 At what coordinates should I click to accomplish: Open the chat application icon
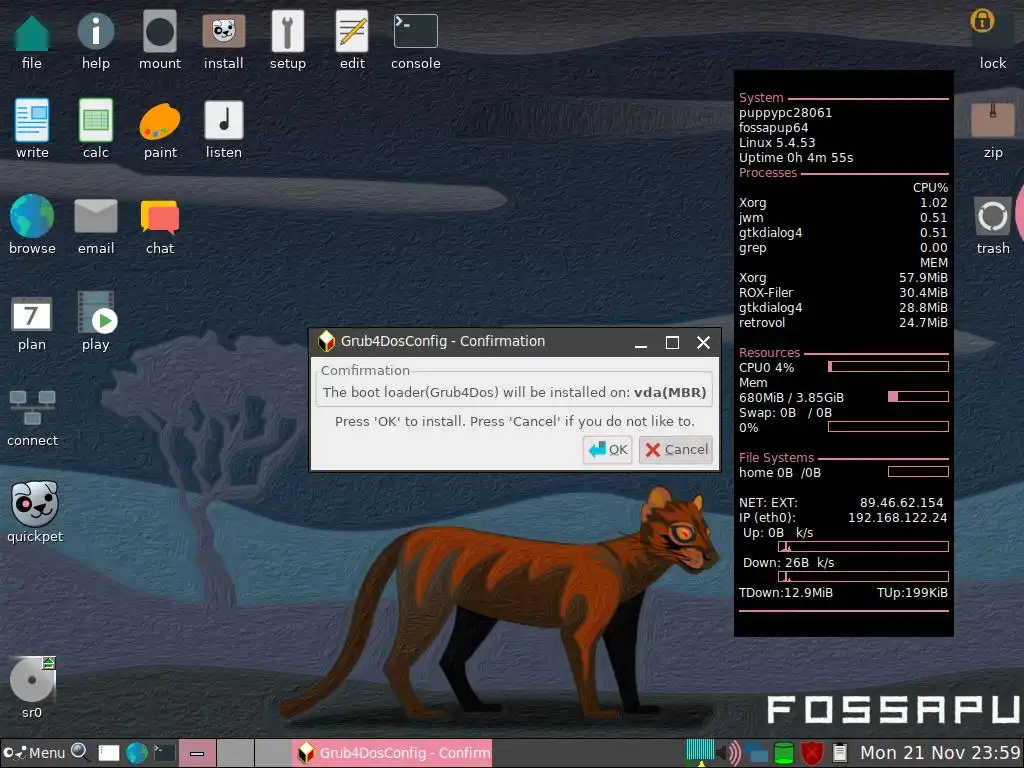click(159, 217)
